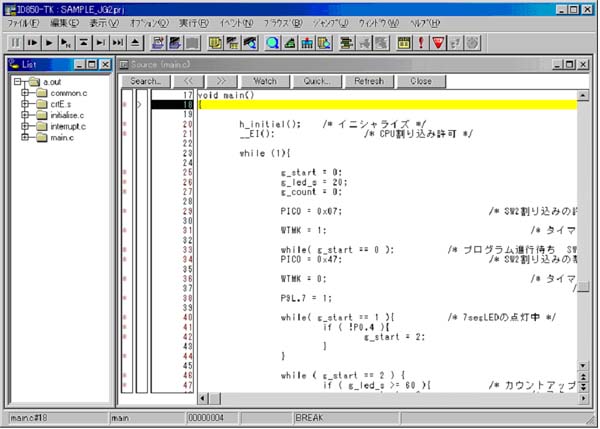Viewport: 600px width, 429px height.
Task: Toggle breakpoint marker at line 31
Action: 124,230
